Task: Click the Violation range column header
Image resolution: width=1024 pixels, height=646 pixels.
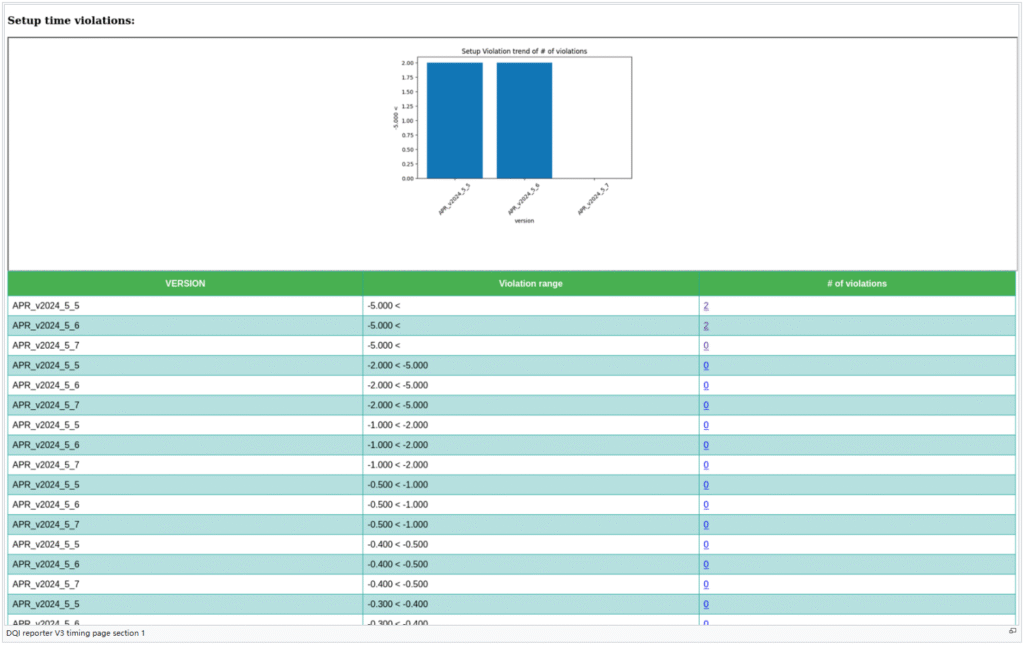Action: pos(530,284)
